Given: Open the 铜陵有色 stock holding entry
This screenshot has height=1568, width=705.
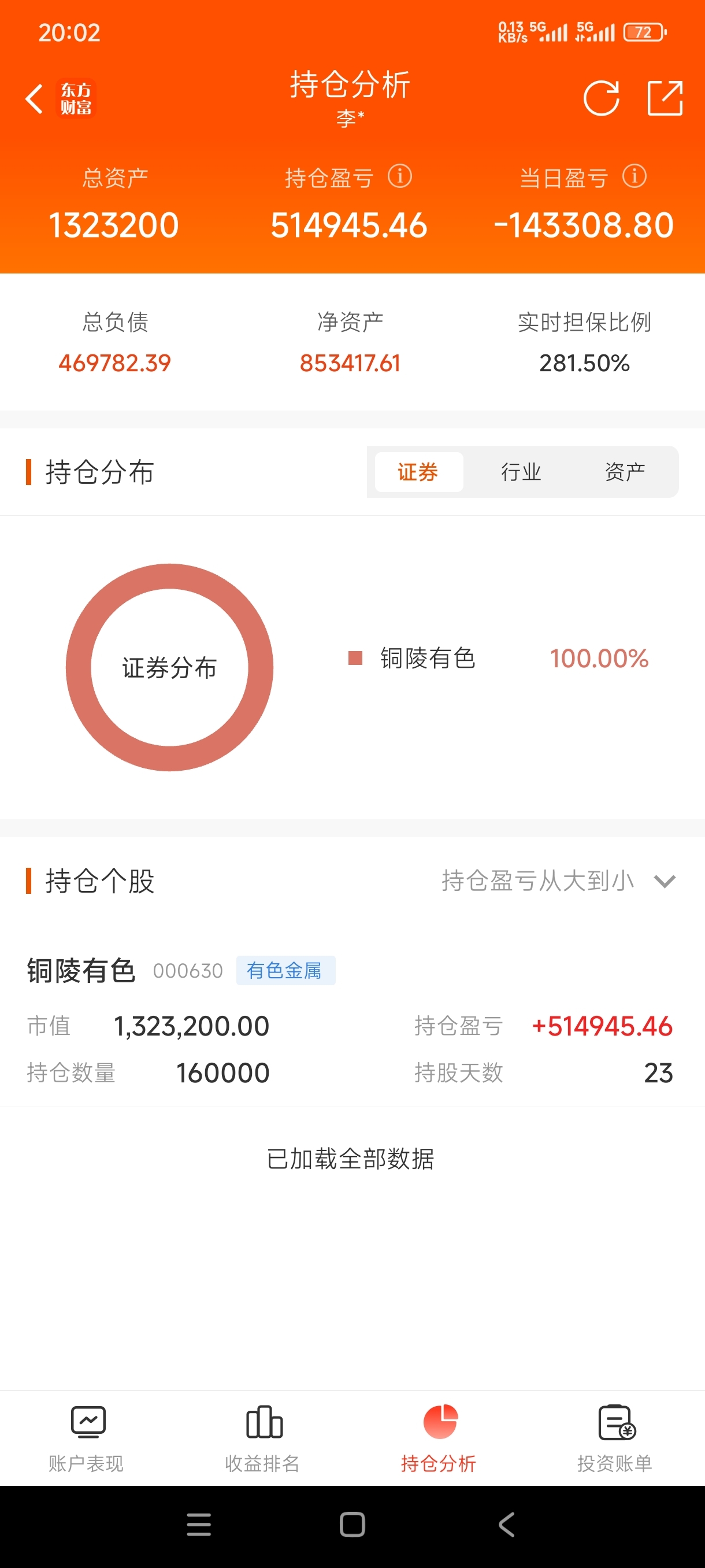Looking at the screenshot, I should point(81,970).
